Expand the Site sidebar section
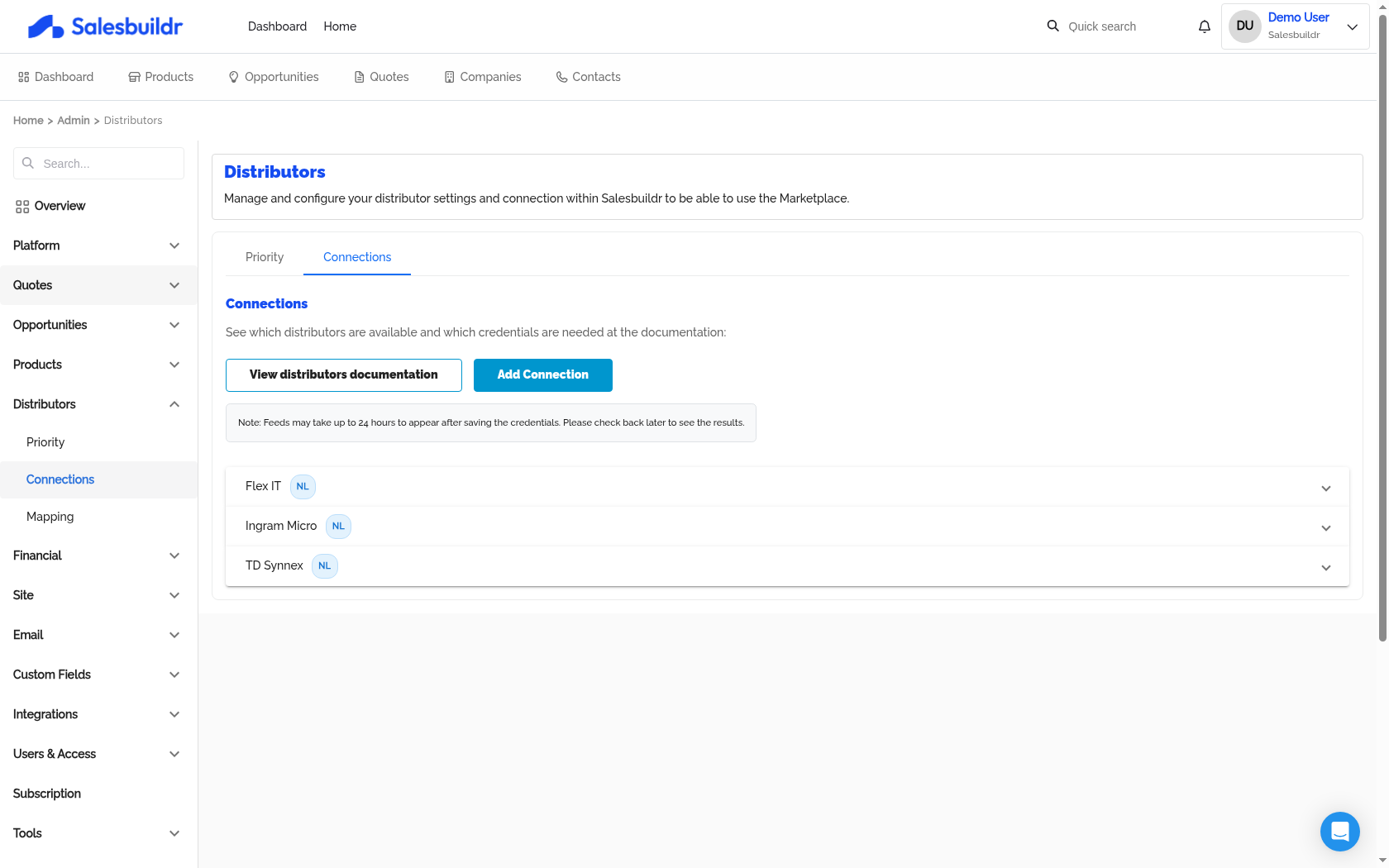1389x868 pixels. click(174, 595)
